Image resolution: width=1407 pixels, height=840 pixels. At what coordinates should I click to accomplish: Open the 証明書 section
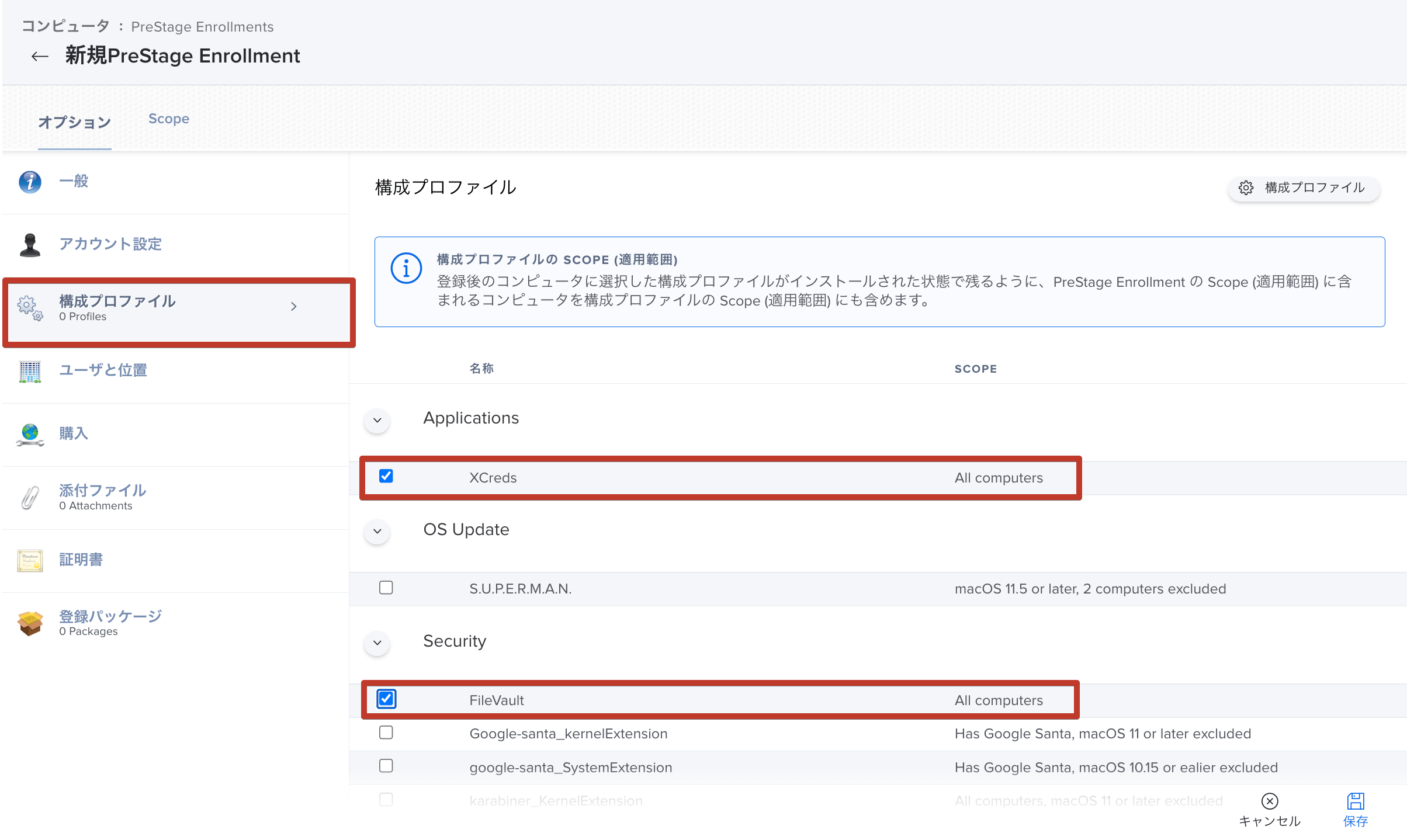[x=176, y=561]
